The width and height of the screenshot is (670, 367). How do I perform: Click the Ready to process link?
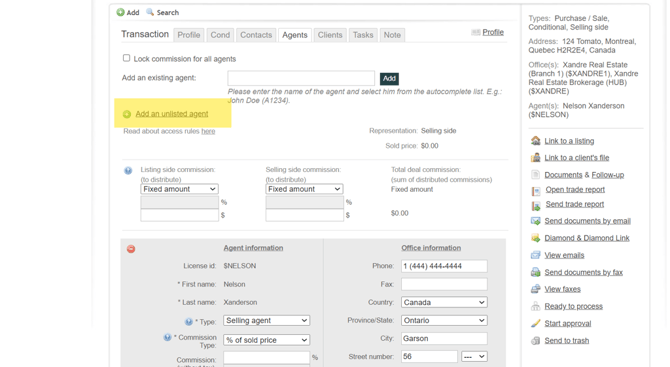(x=573, y=306)
